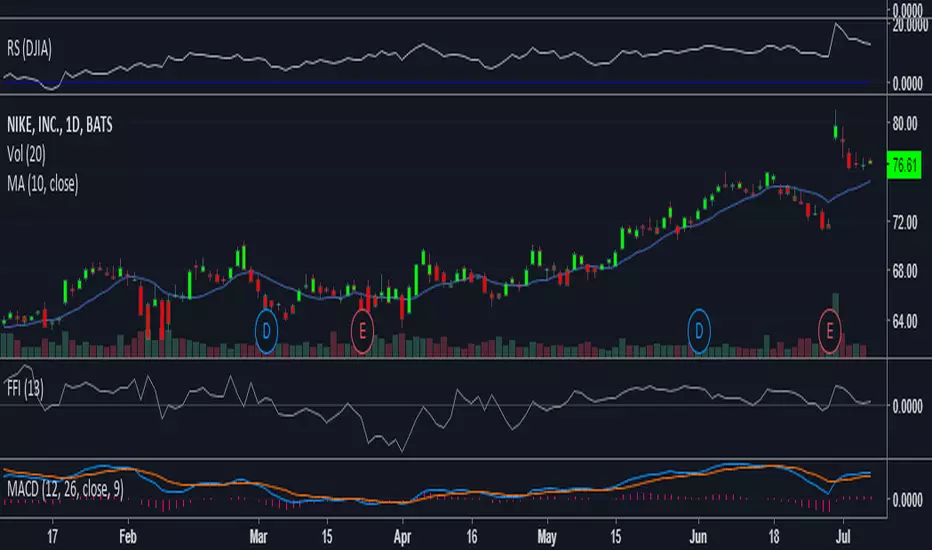
Task: Click the 0.0000 label on the FFI axis
Action: click(908, 407)
